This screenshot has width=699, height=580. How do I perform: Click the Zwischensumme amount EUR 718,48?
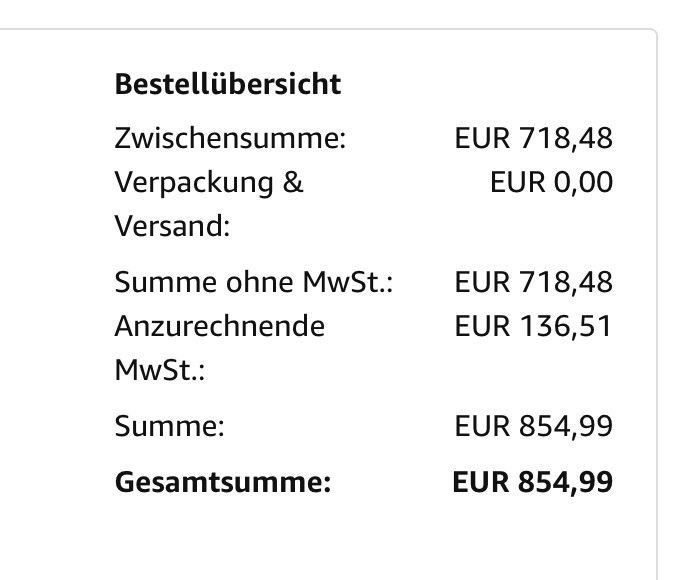click(x=534, y=138)
